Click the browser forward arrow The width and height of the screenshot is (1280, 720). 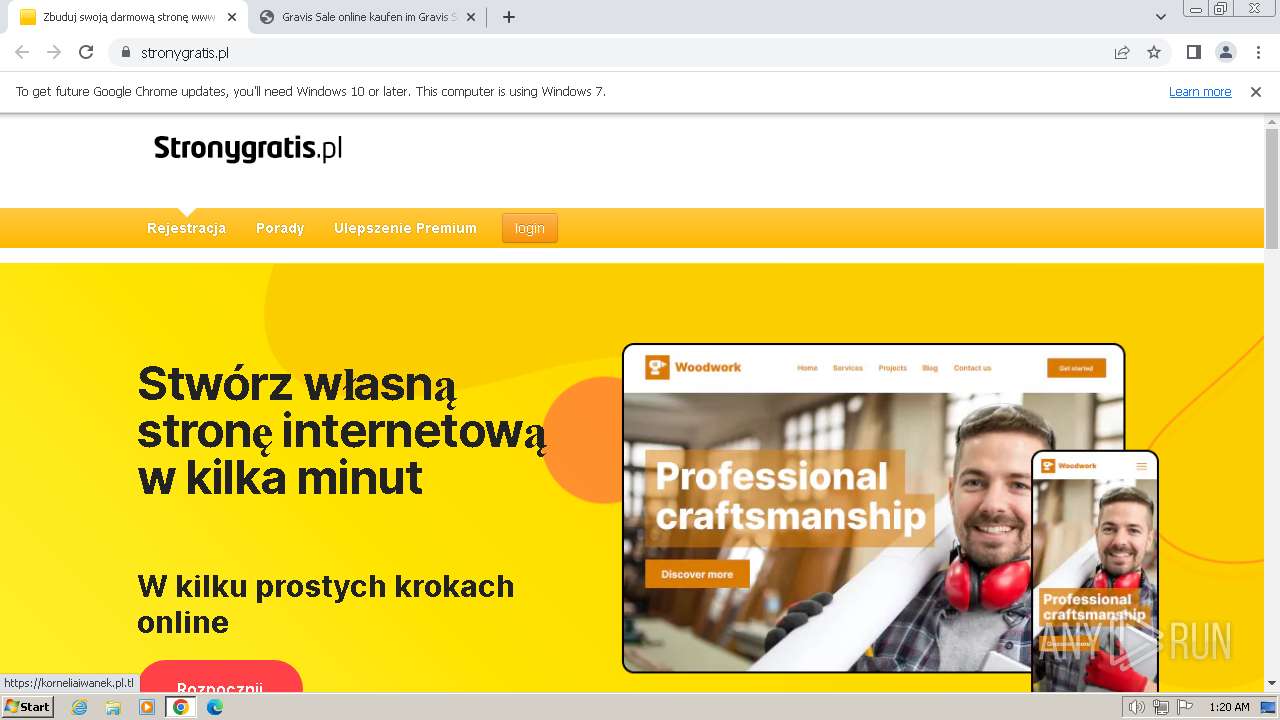tap(54, 52)
